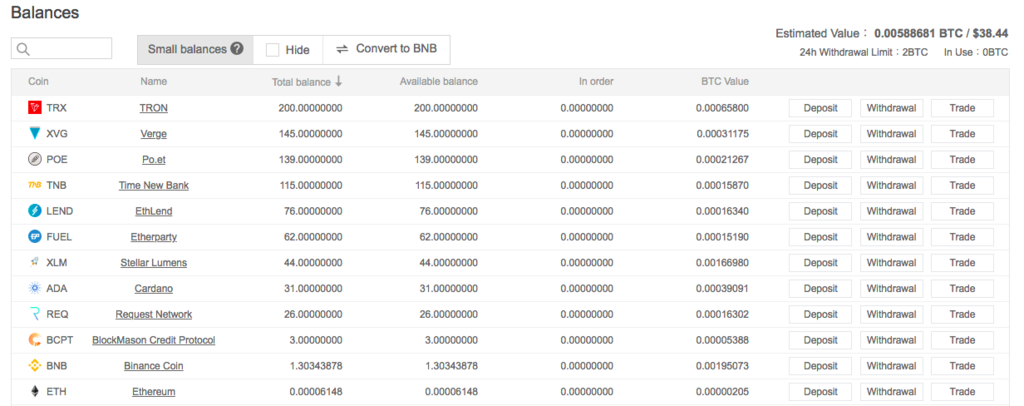
Task: Click the FUEL coin logo icon
Action: click(x=35, y=237)
